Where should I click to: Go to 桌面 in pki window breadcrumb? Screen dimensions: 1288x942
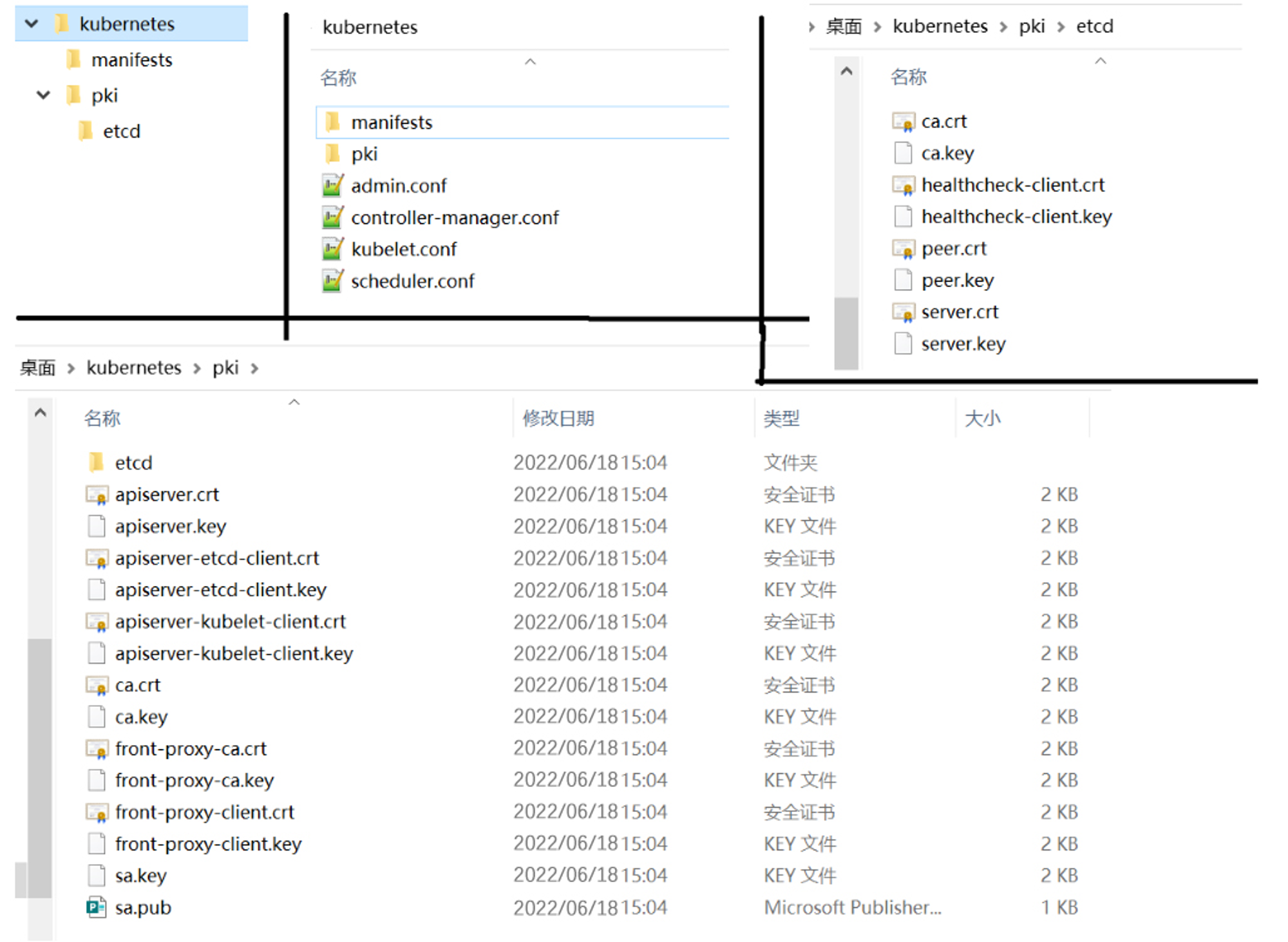pos(37,368)
